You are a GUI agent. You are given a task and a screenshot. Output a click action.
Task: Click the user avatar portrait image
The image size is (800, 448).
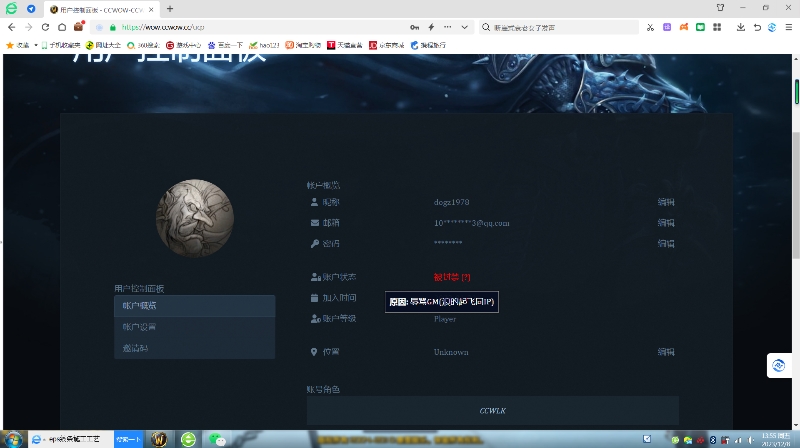coord(197,218)
